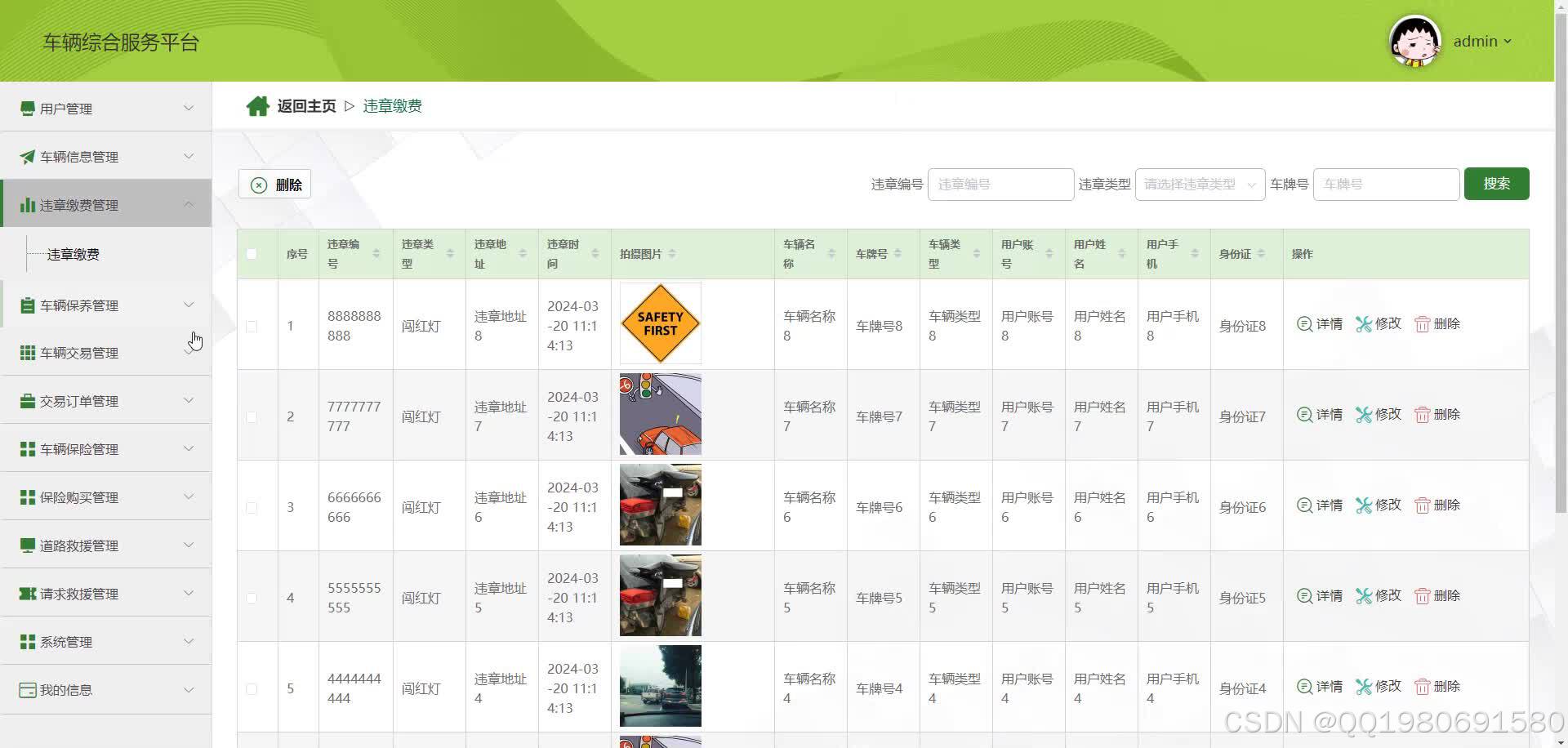This screenshot has height=748, width=1568.
Task: Expand 系统管理 with its chevron
Action: point(189,641)
